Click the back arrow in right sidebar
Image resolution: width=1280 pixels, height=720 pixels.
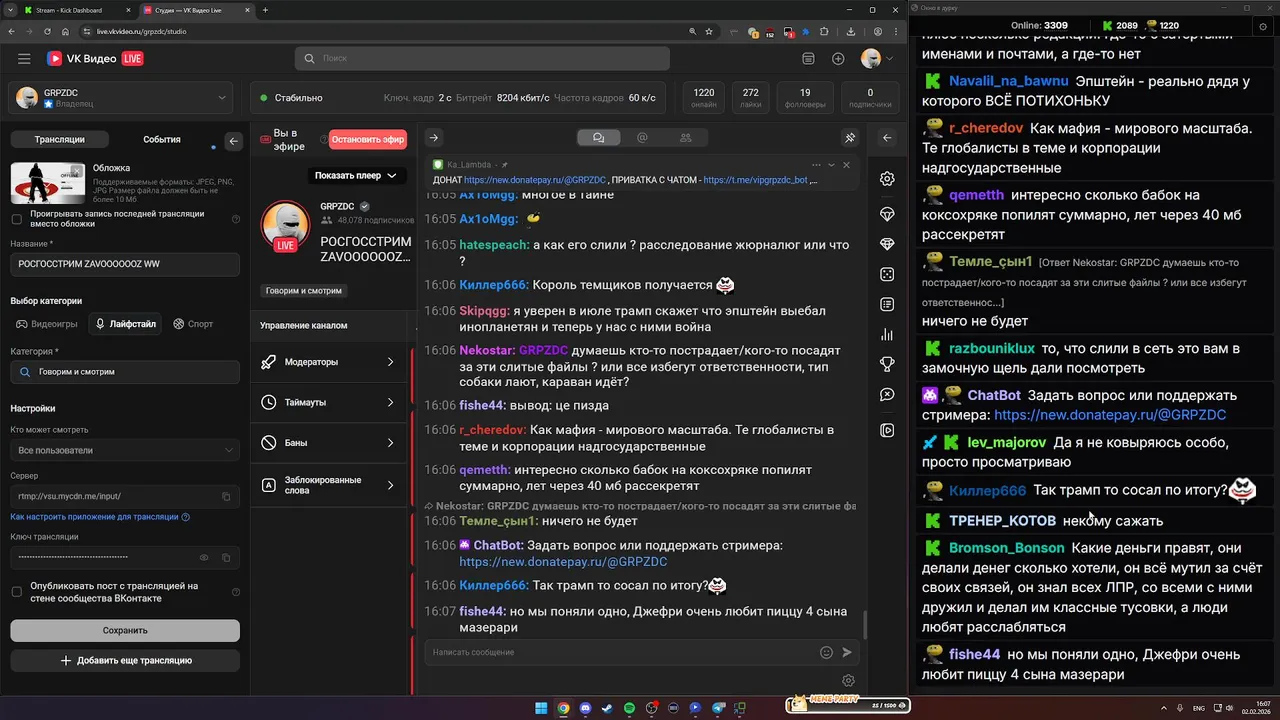[887, 138]
